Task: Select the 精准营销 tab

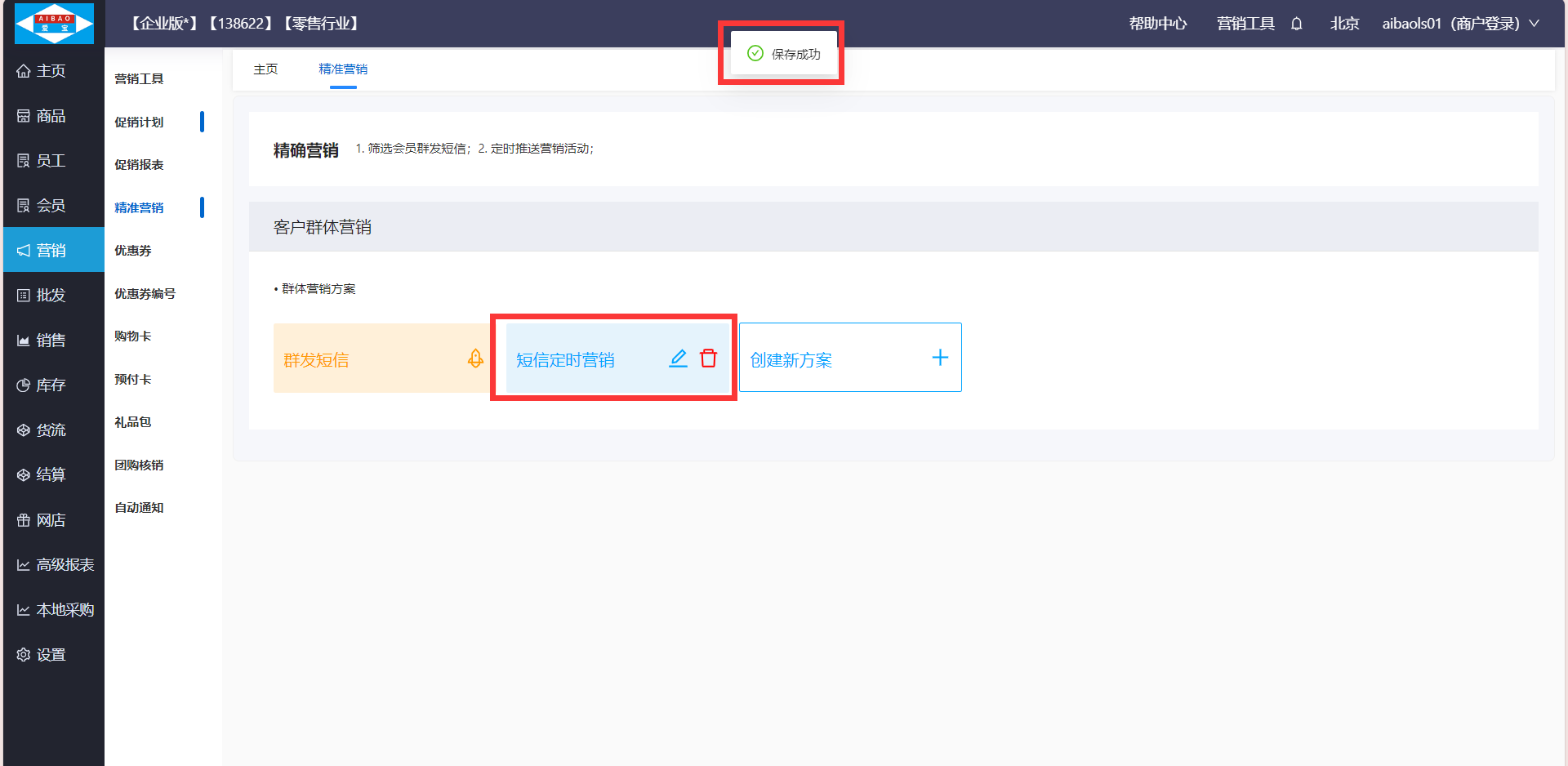Action: click(x=343, y=69)
